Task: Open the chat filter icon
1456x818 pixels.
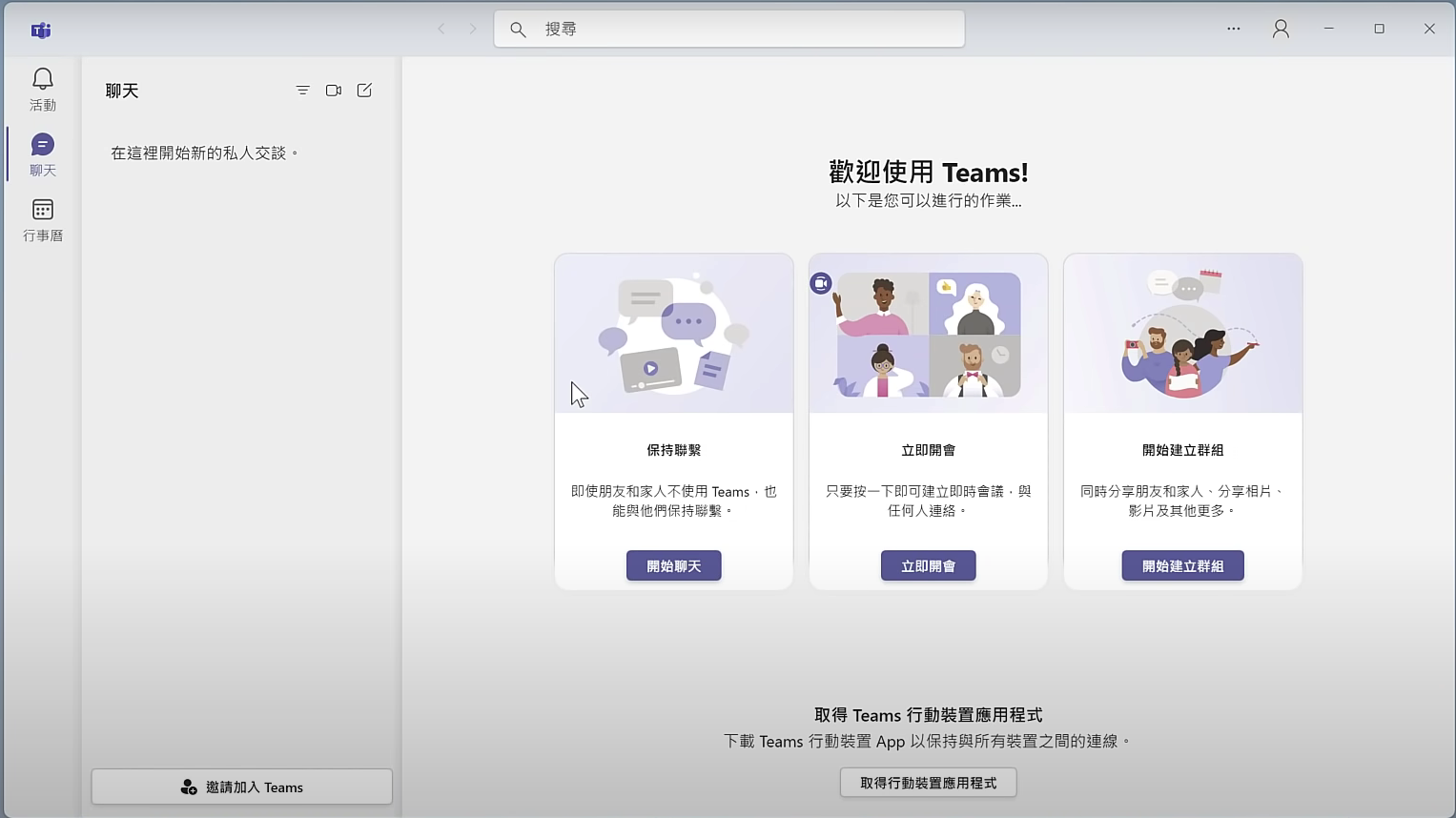Action: [302, 91]
